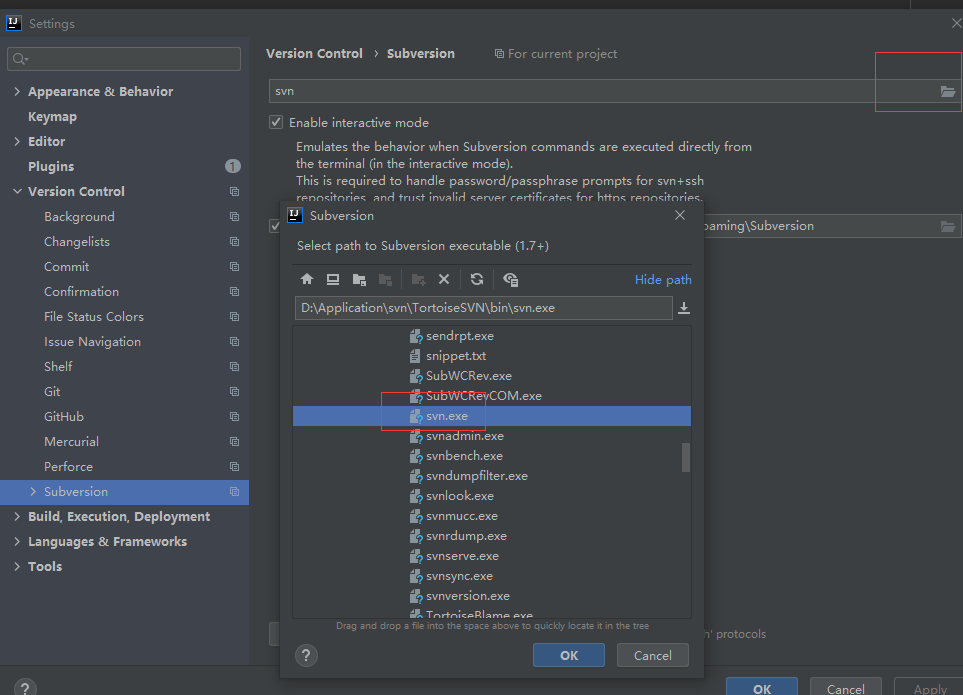This screenshot has height=695, width=963.
Task: Click per-project icon next to Background
Action: pyautogui.click(x=234, y=216)
